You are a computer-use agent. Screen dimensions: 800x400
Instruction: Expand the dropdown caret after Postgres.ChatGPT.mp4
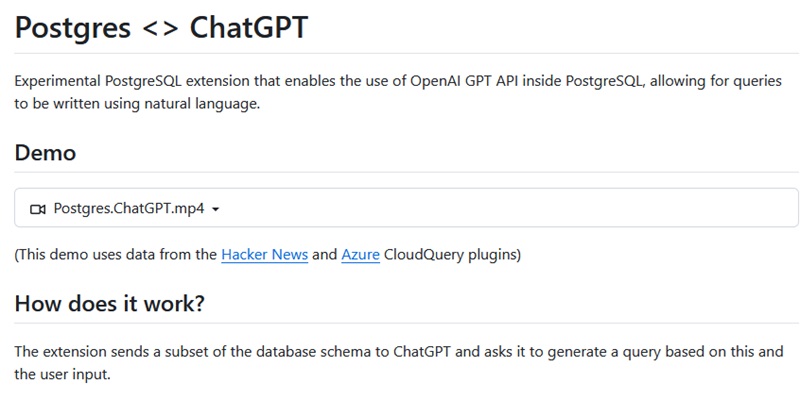coord(215,210)
